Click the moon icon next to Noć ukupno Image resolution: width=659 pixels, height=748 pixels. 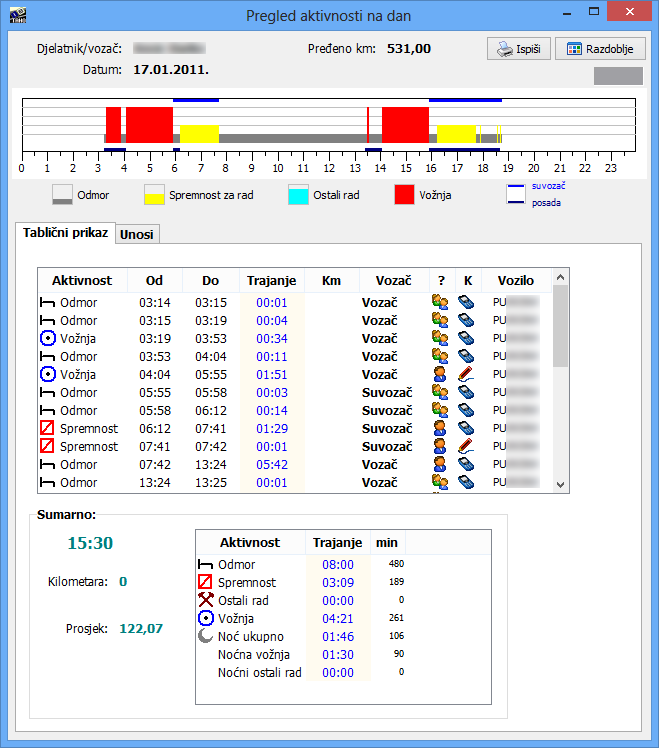[206, 636]
